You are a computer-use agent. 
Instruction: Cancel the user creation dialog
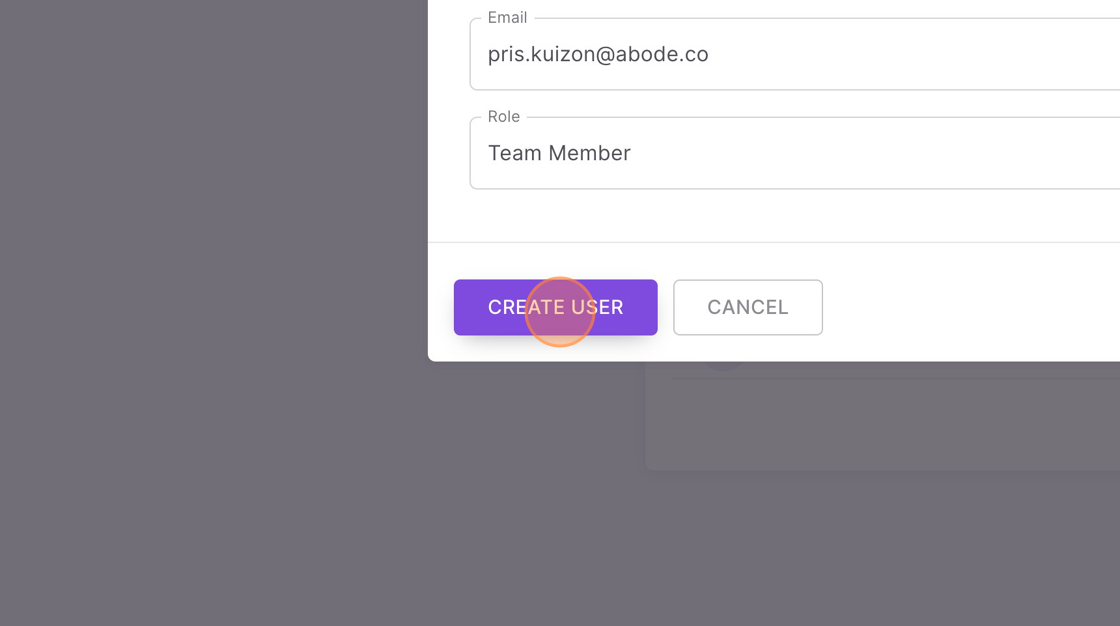coord(748,307)
